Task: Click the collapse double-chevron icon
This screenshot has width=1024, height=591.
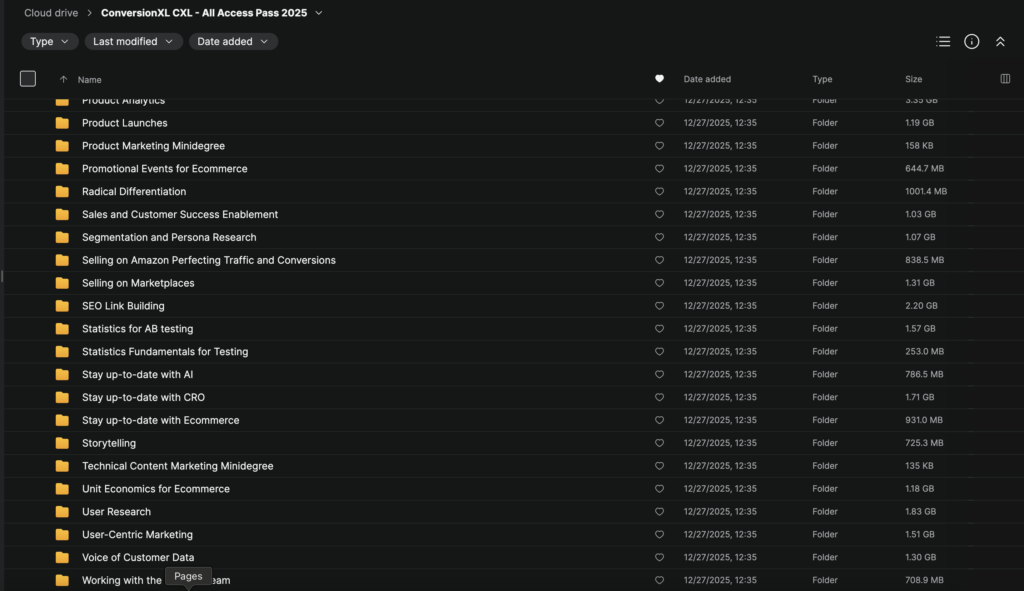Action: (1000, 42)
